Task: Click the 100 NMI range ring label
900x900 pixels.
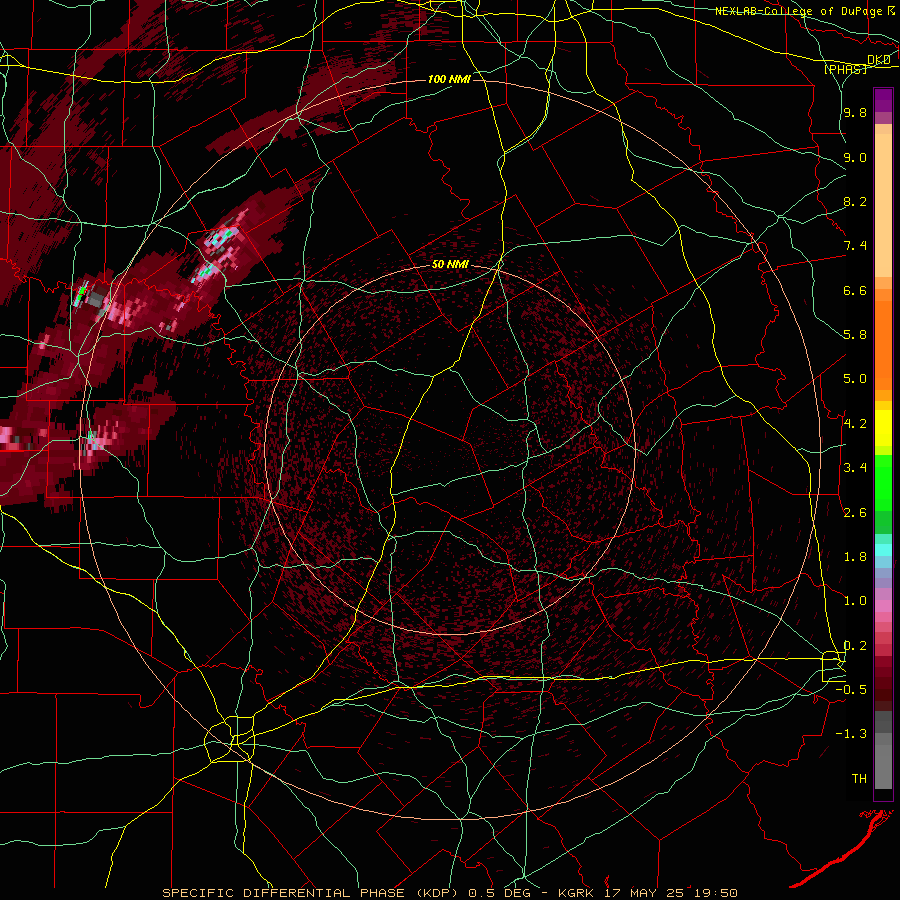Action: [449, 79]
